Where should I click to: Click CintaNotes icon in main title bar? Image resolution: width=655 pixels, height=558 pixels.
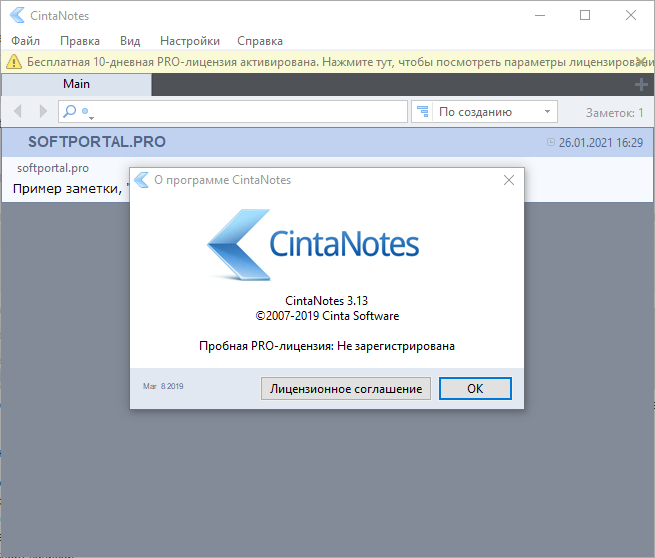(x=17, y=15)
